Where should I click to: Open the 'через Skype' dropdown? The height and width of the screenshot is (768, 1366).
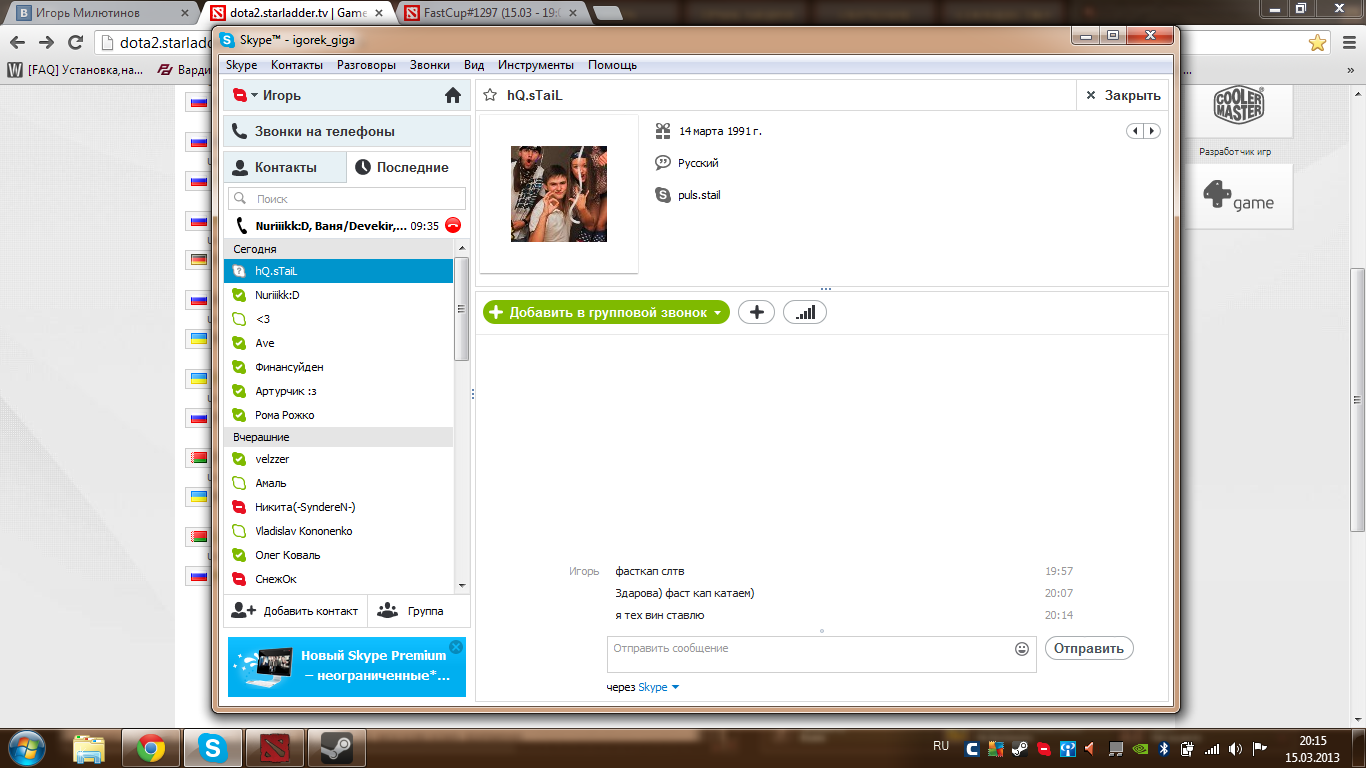(x=658, y=687)
